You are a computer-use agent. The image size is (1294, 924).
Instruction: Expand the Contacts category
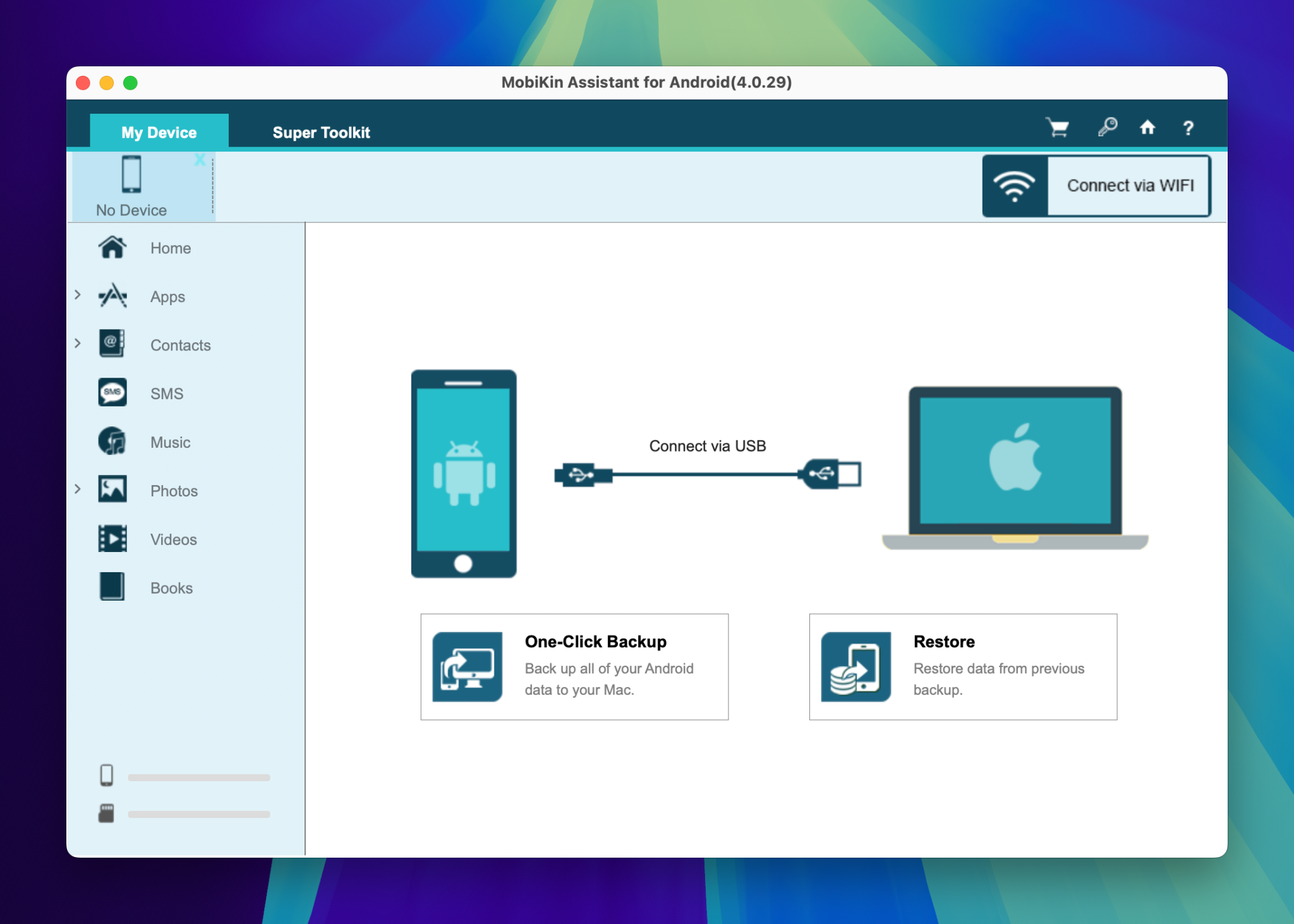(x=78, y=343)
